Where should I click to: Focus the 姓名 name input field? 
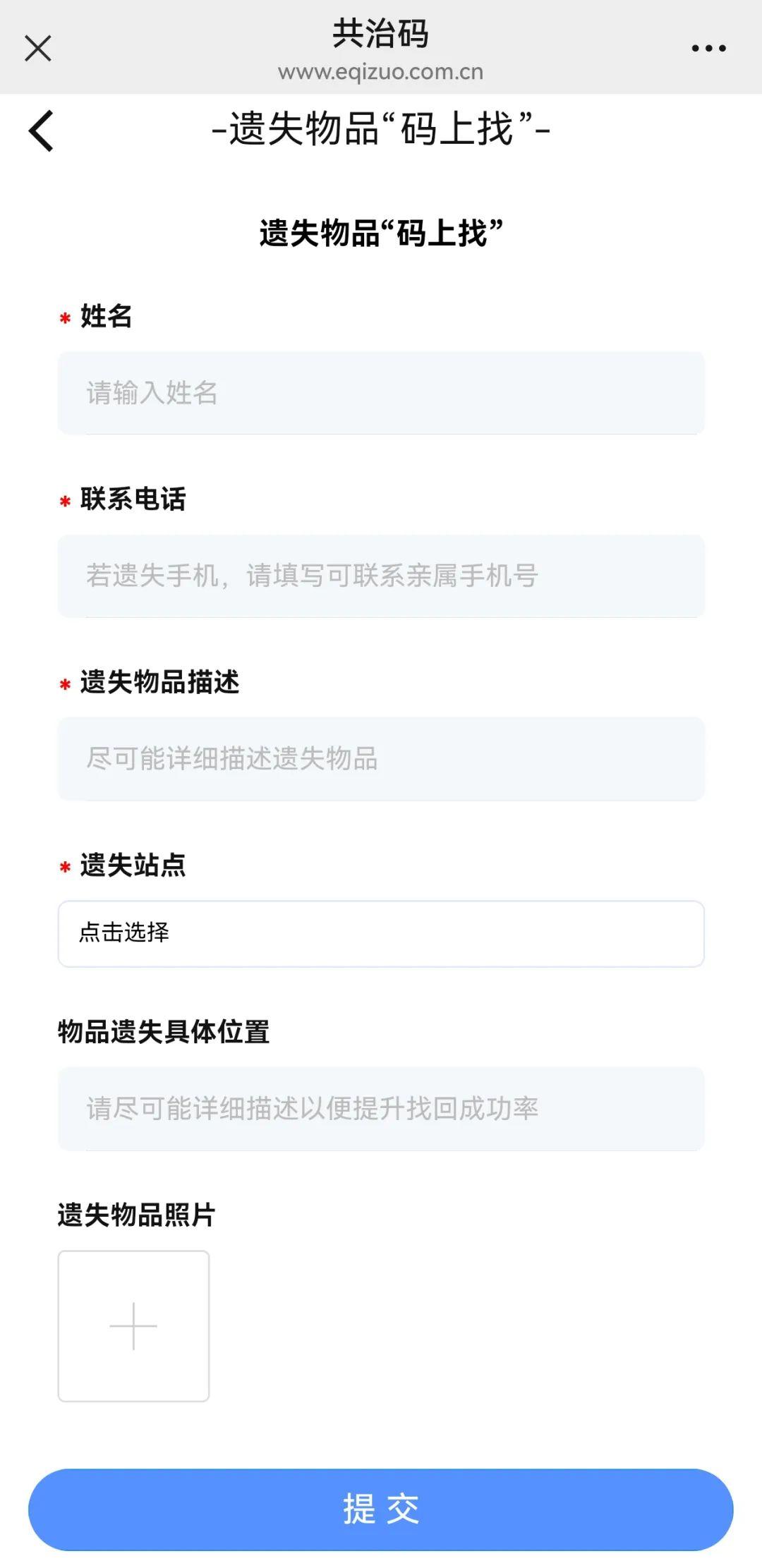(381, 393)
